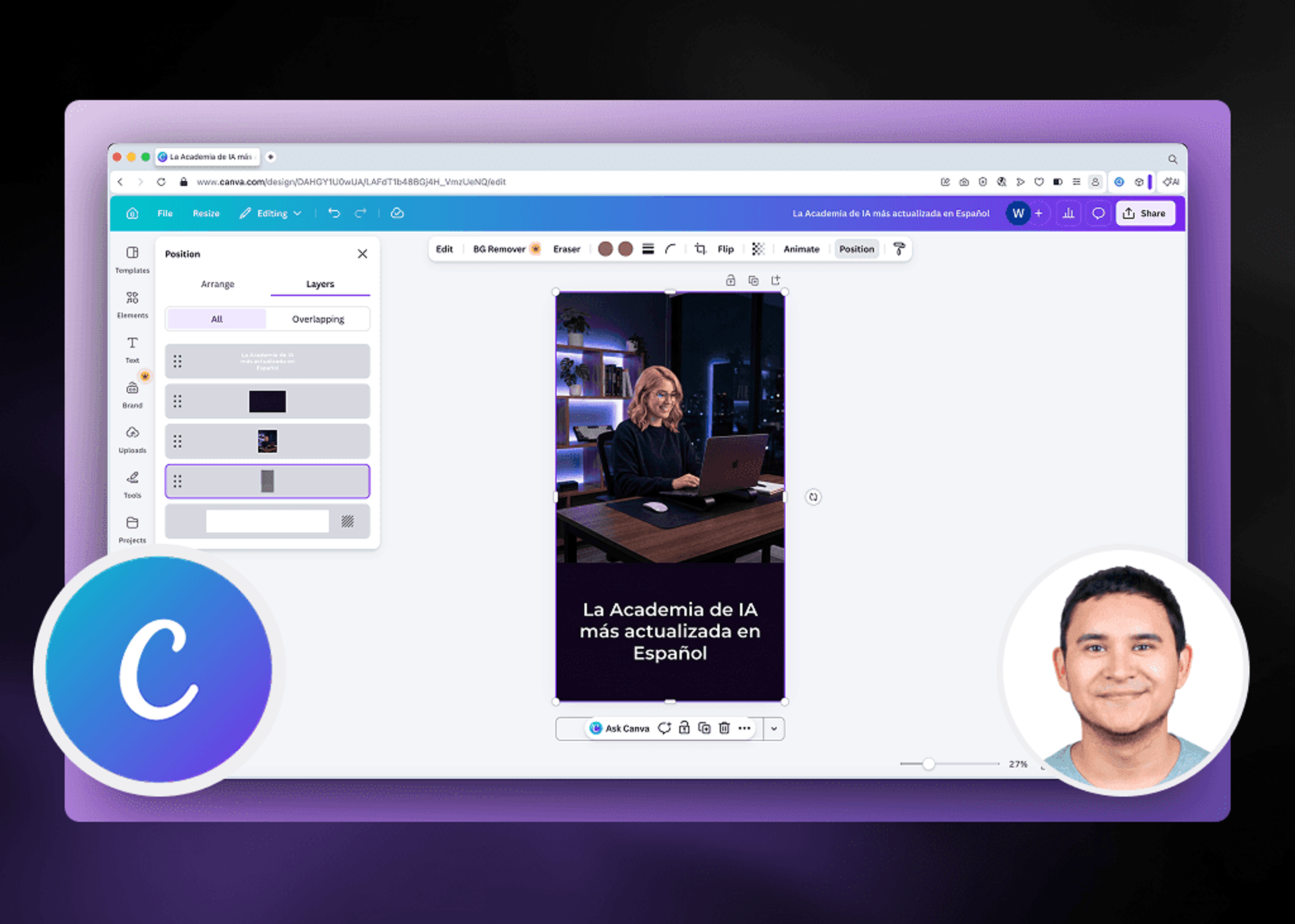Select the All layers filter
This screenshot has height=924, width=1295.
(x=216, y=319)
